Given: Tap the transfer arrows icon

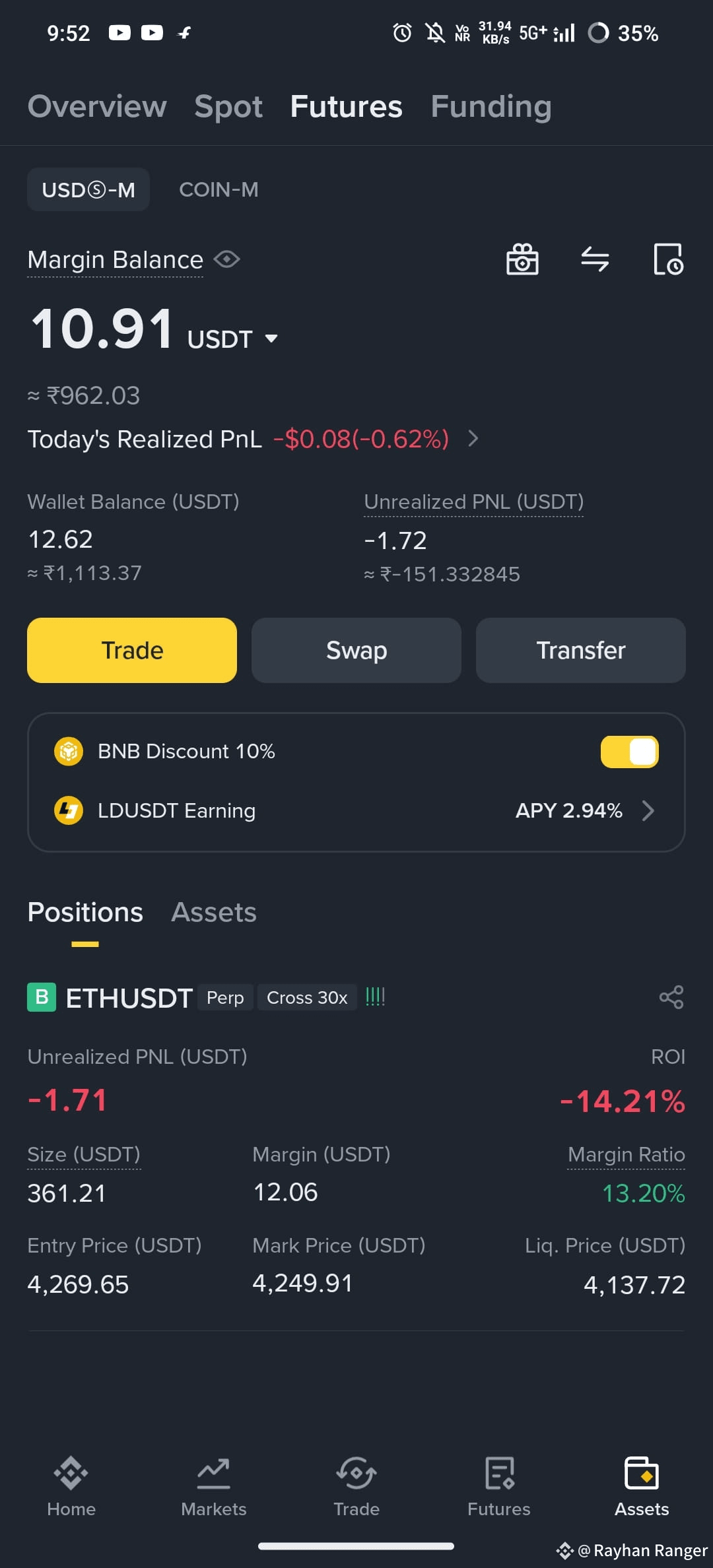Looking at the screenshot, I should tap(595, 259).
